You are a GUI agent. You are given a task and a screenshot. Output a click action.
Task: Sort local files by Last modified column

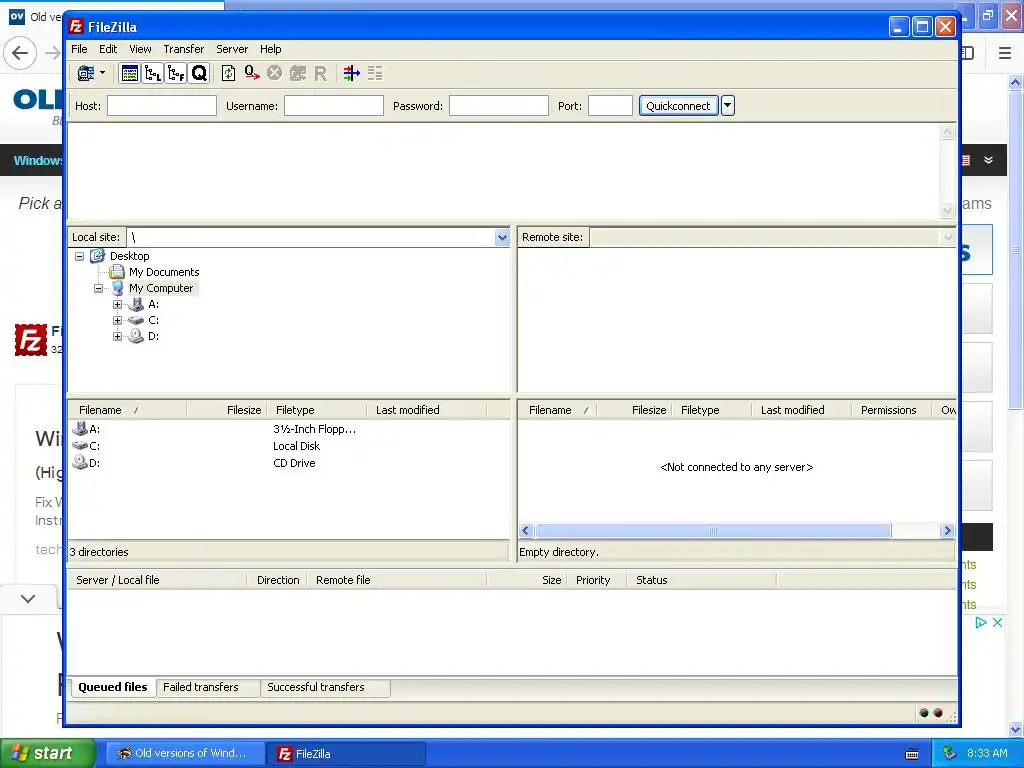pyautogui.click(x=426, y=410)
